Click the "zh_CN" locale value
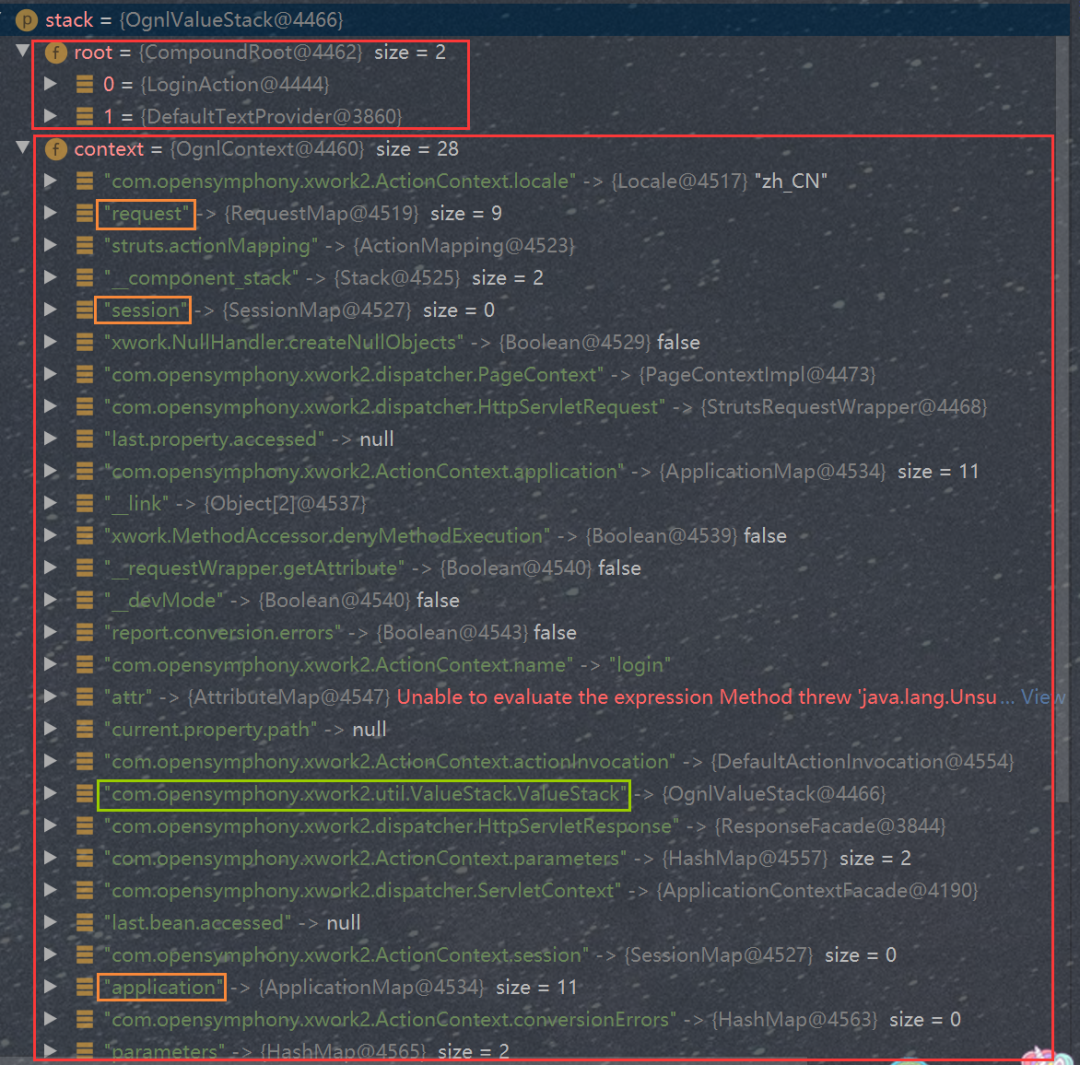Image resolution: width=1080 pixels, height=1065 pixels. (x=791, y=181)
